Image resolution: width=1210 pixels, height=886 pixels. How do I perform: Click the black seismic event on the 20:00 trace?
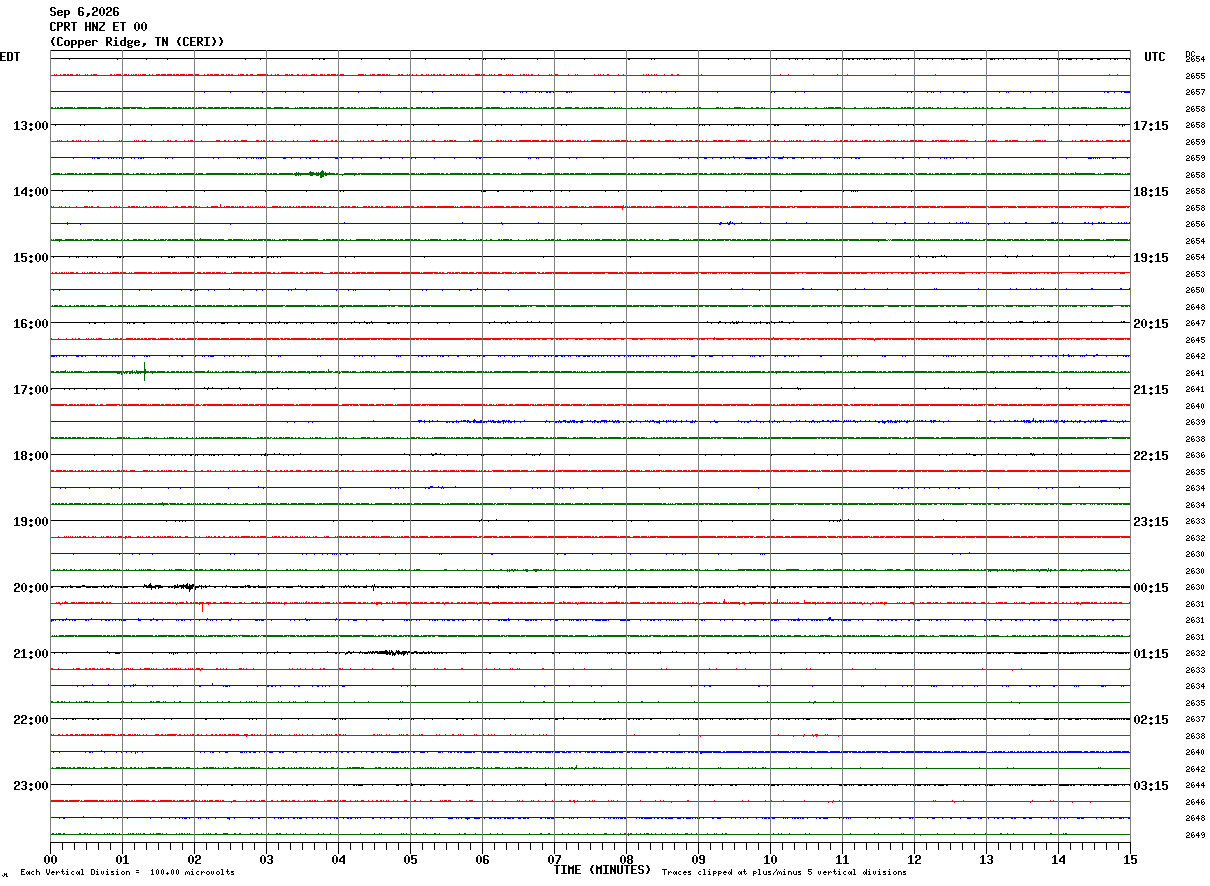[x=170, y=587]
